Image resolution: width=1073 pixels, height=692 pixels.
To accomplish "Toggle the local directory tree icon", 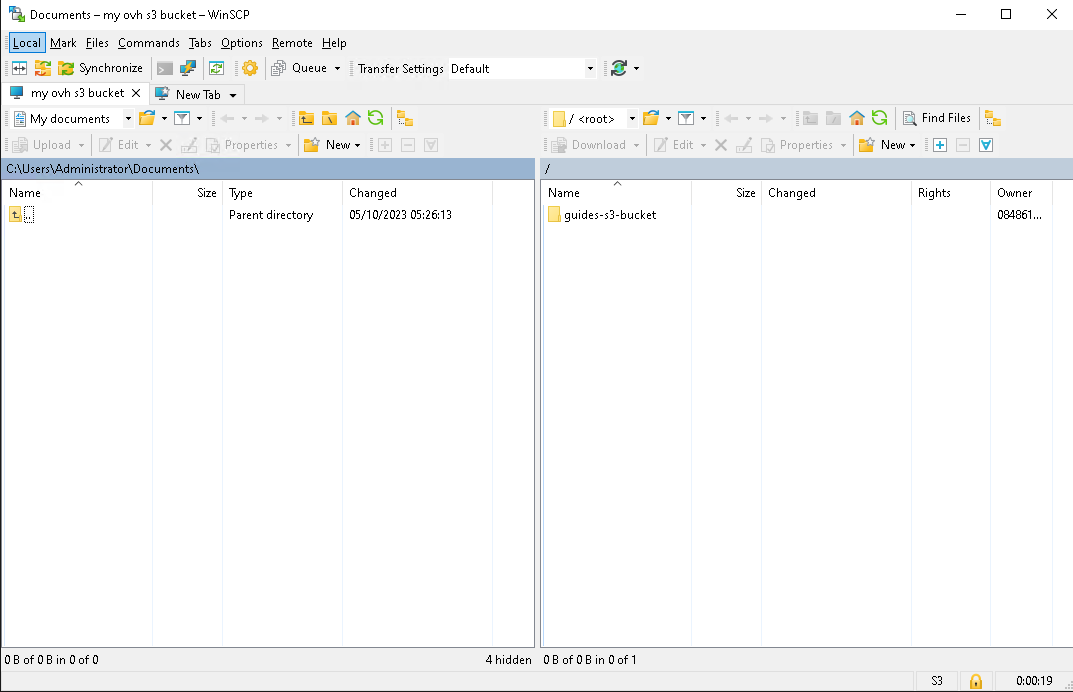I will click(x=405, y=118).
